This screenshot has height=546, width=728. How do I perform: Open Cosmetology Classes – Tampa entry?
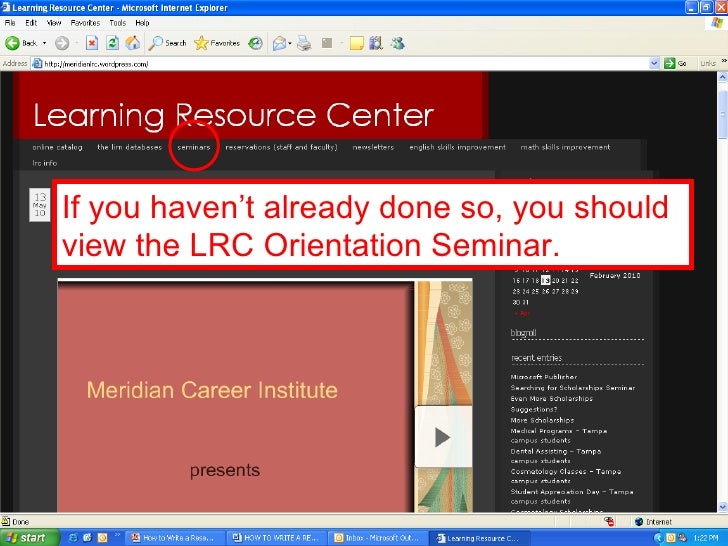566,476
